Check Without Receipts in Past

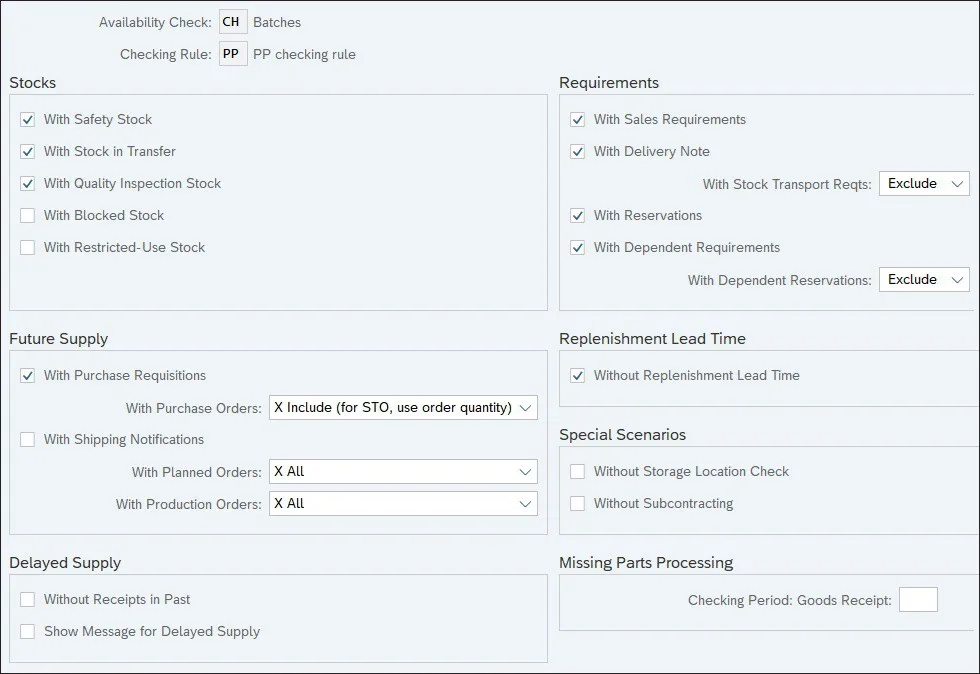pyautogui.click(x=27, y=600)
